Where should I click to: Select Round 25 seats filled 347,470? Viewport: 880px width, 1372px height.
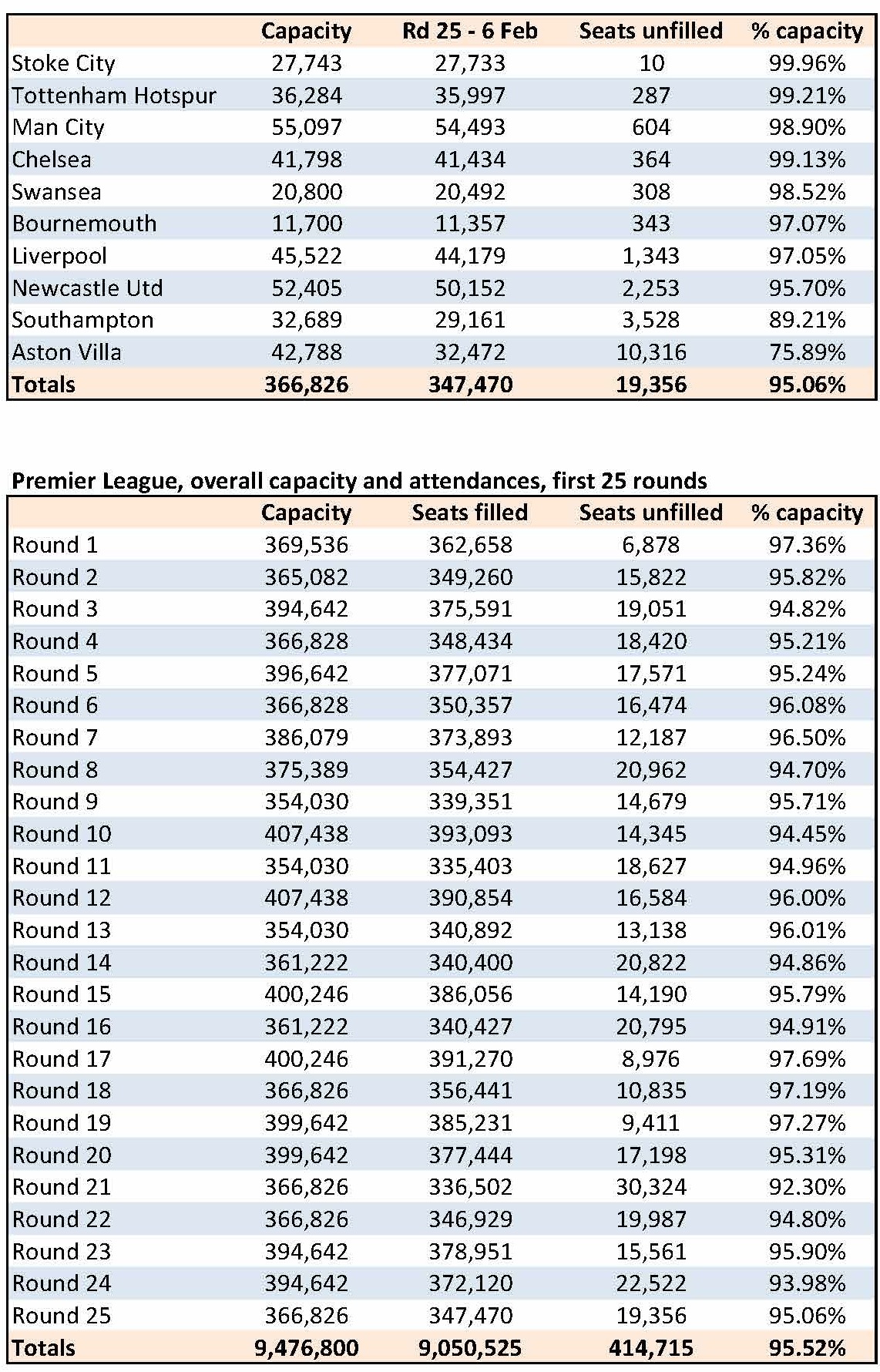pyautogui.click(x=470, y=1316)
